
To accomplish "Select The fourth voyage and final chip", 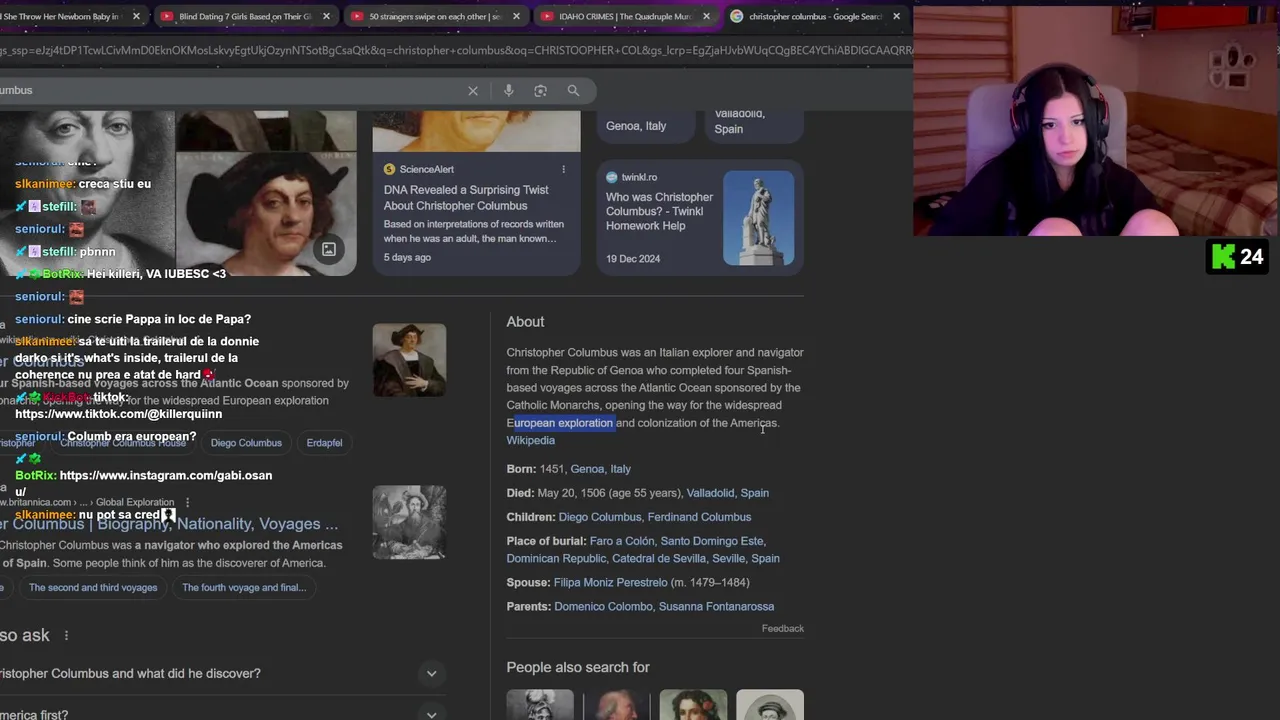I will pyautogui.click(x=244, y=587).
